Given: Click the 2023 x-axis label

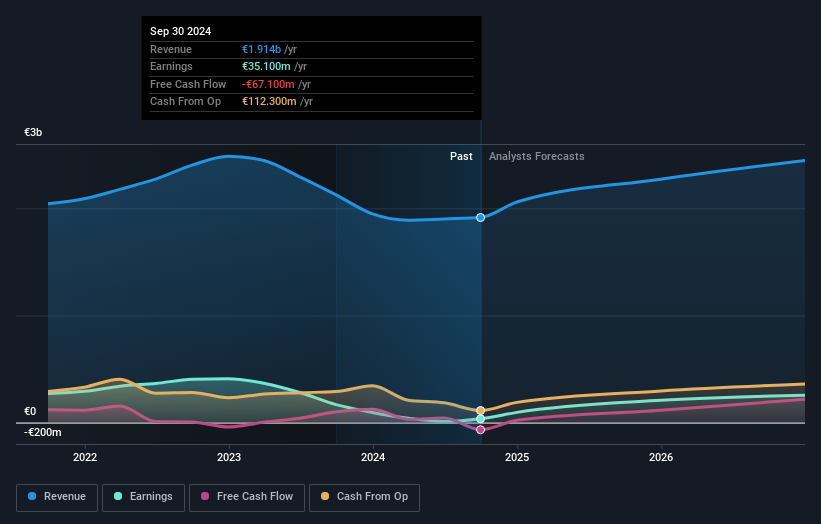Looking at the screenshot, I should coord(229,458).
